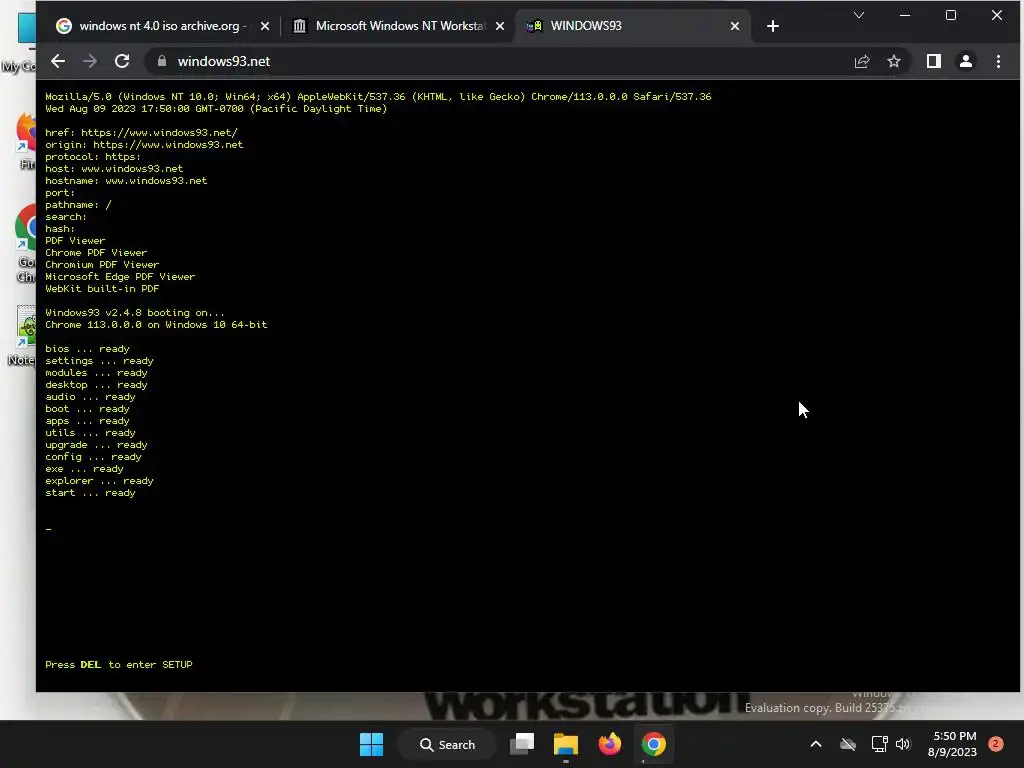Viewport: 1024px width, 768px height.
Task: Click the taskbar Search box
Action: coord(448,744)
